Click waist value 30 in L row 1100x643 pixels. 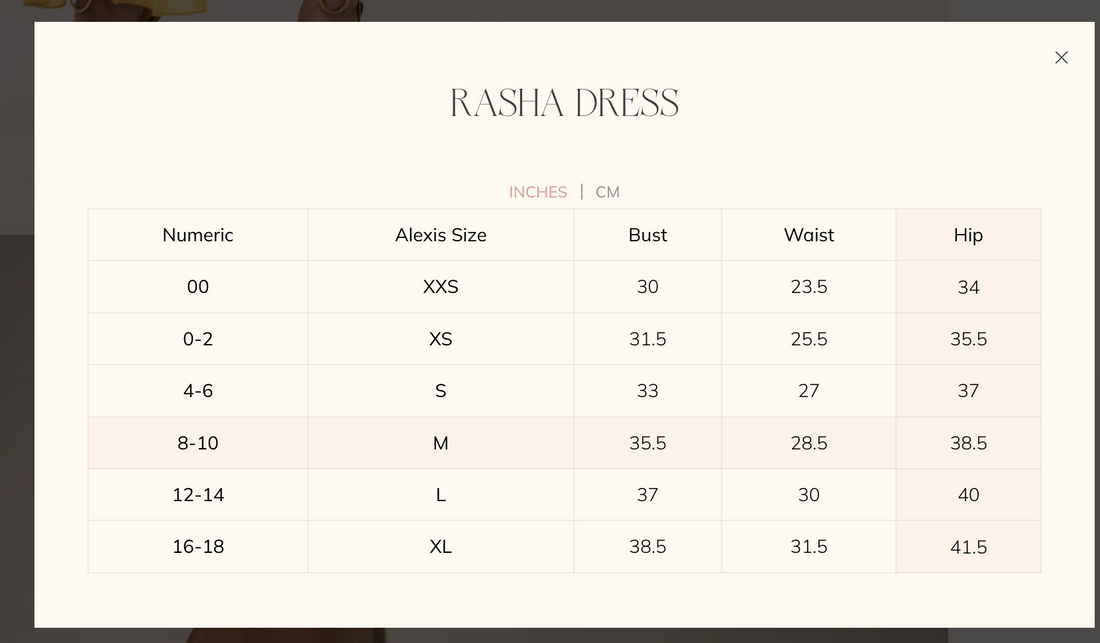pyautogui.click(x=809, y=494)
